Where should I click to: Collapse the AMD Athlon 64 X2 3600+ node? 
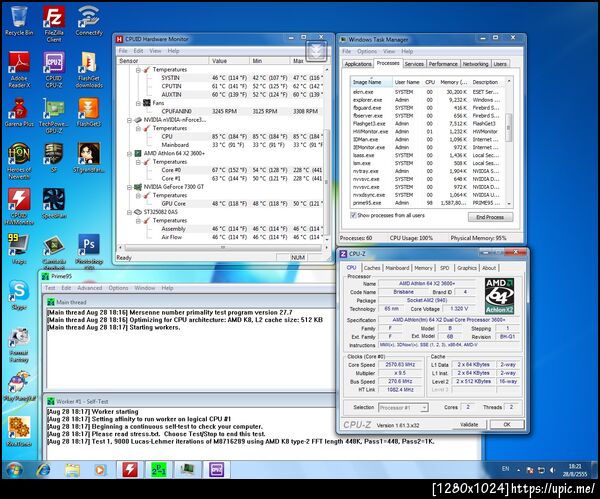129,153
